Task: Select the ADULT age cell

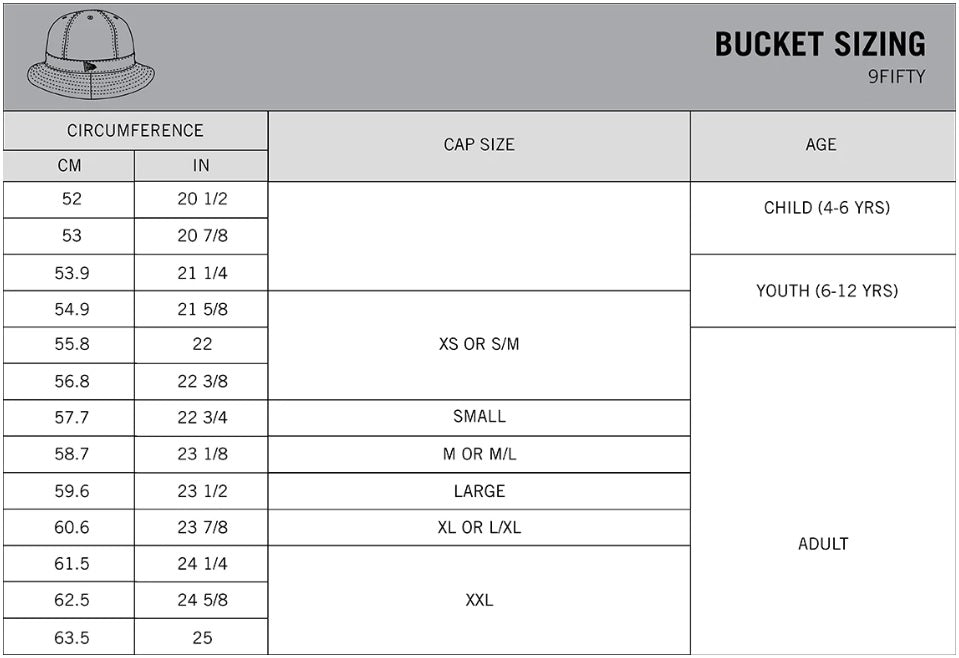Action: (x=823, y=491)
